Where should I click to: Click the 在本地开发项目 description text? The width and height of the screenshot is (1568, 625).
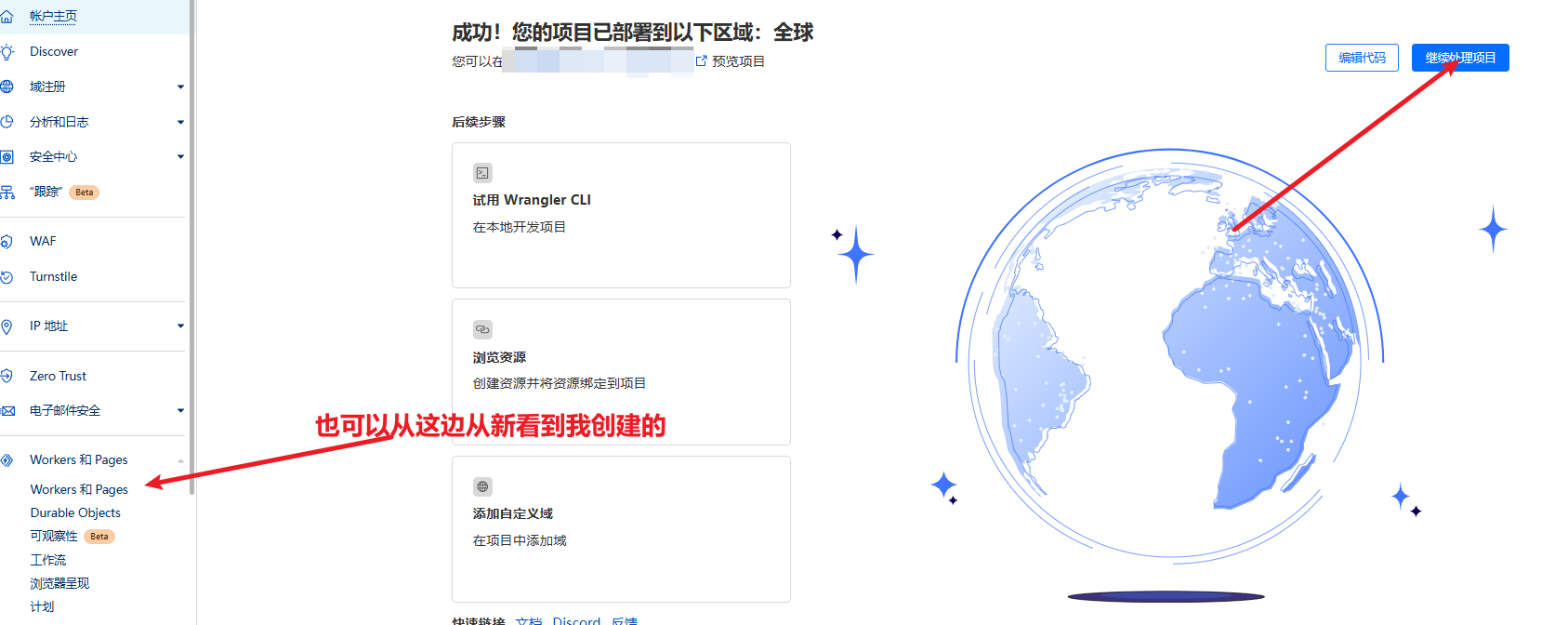(520, 227)
